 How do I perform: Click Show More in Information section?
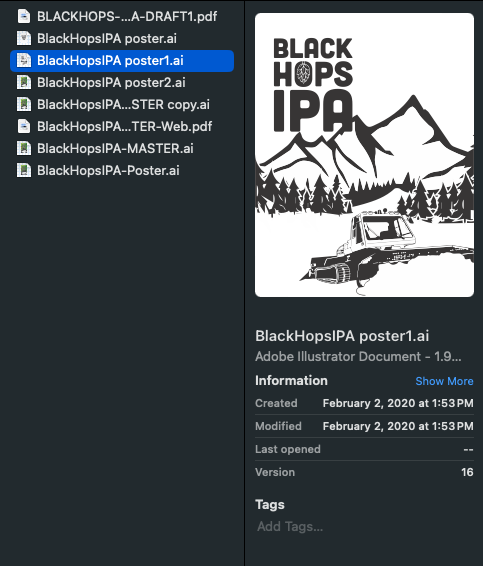[444, 381]
